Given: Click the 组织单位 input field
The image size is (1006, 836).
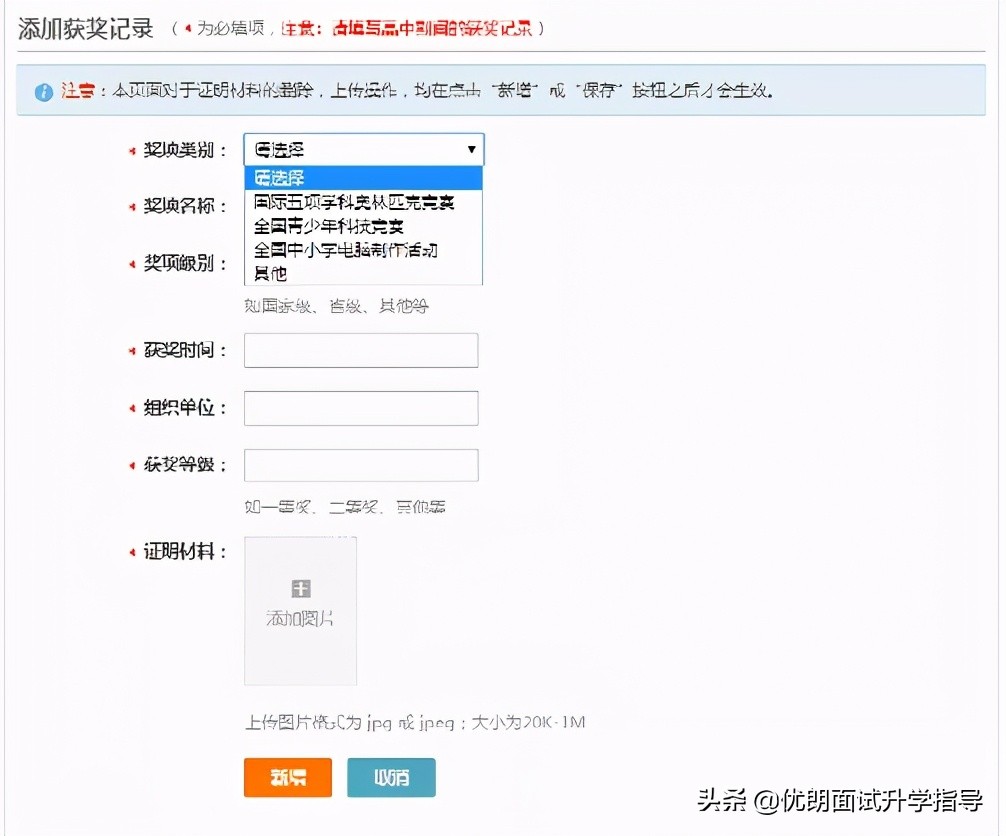Looking at the screenshot, I should pos(361,408).
